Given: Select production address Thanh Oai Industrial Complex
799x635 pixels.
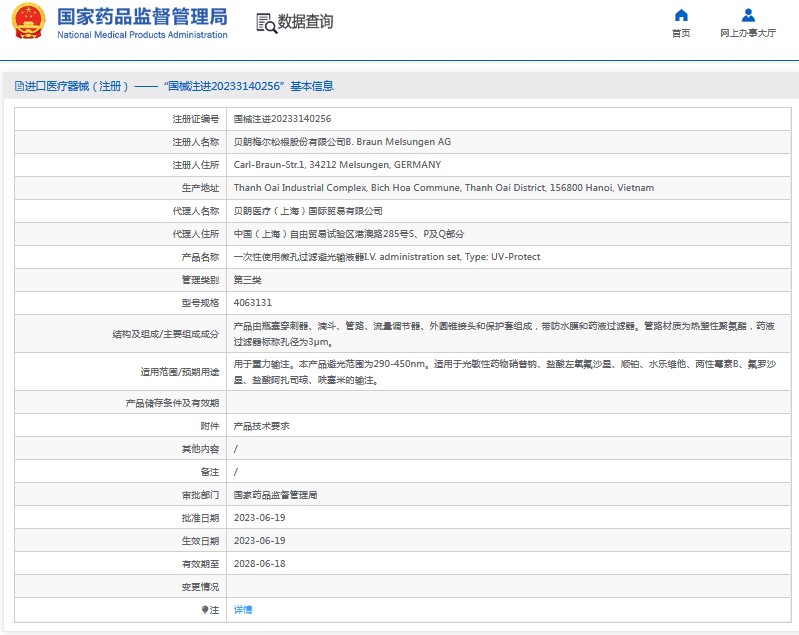Looking at the screenshot, I should (x=444, y=188).
